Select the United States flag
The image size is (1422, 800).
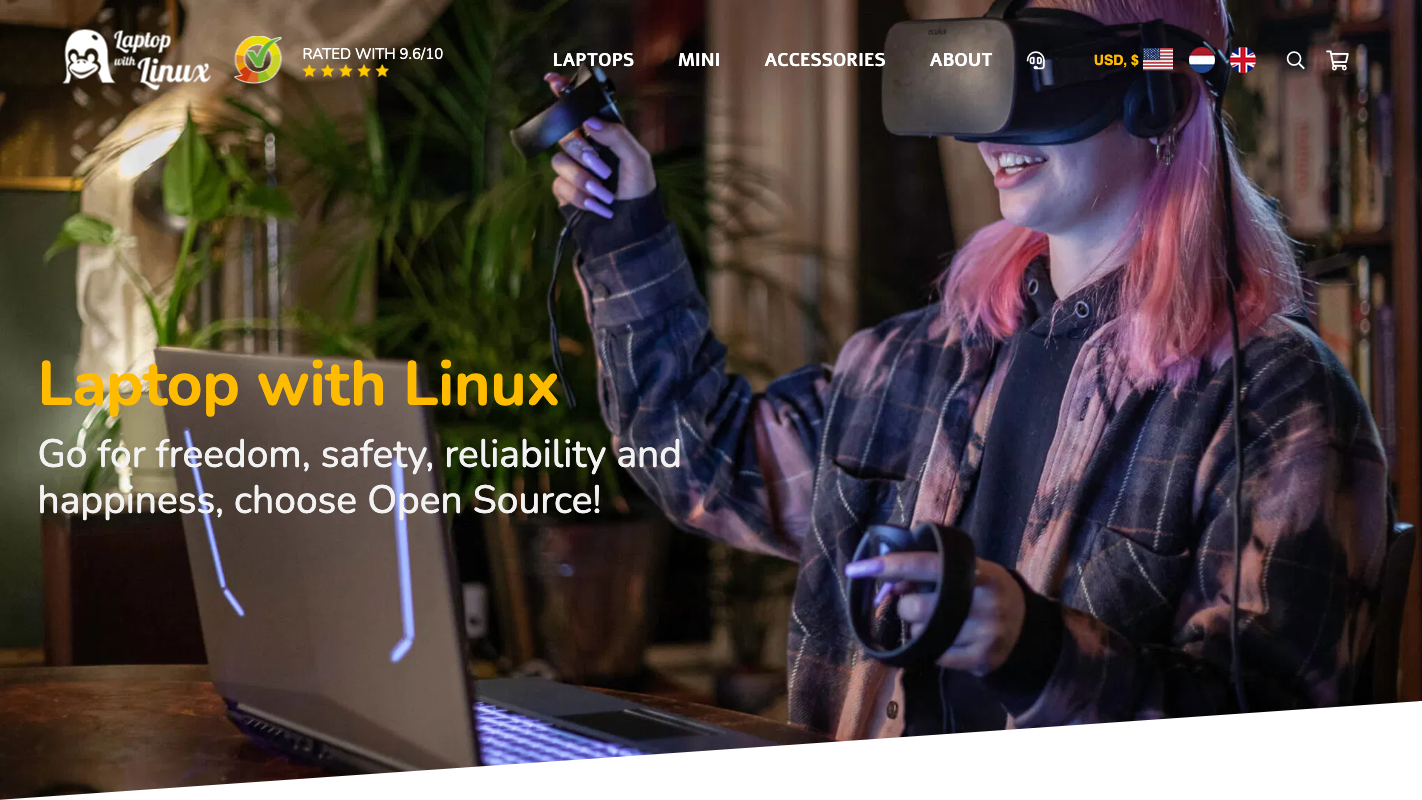(x=1158, y=60)
